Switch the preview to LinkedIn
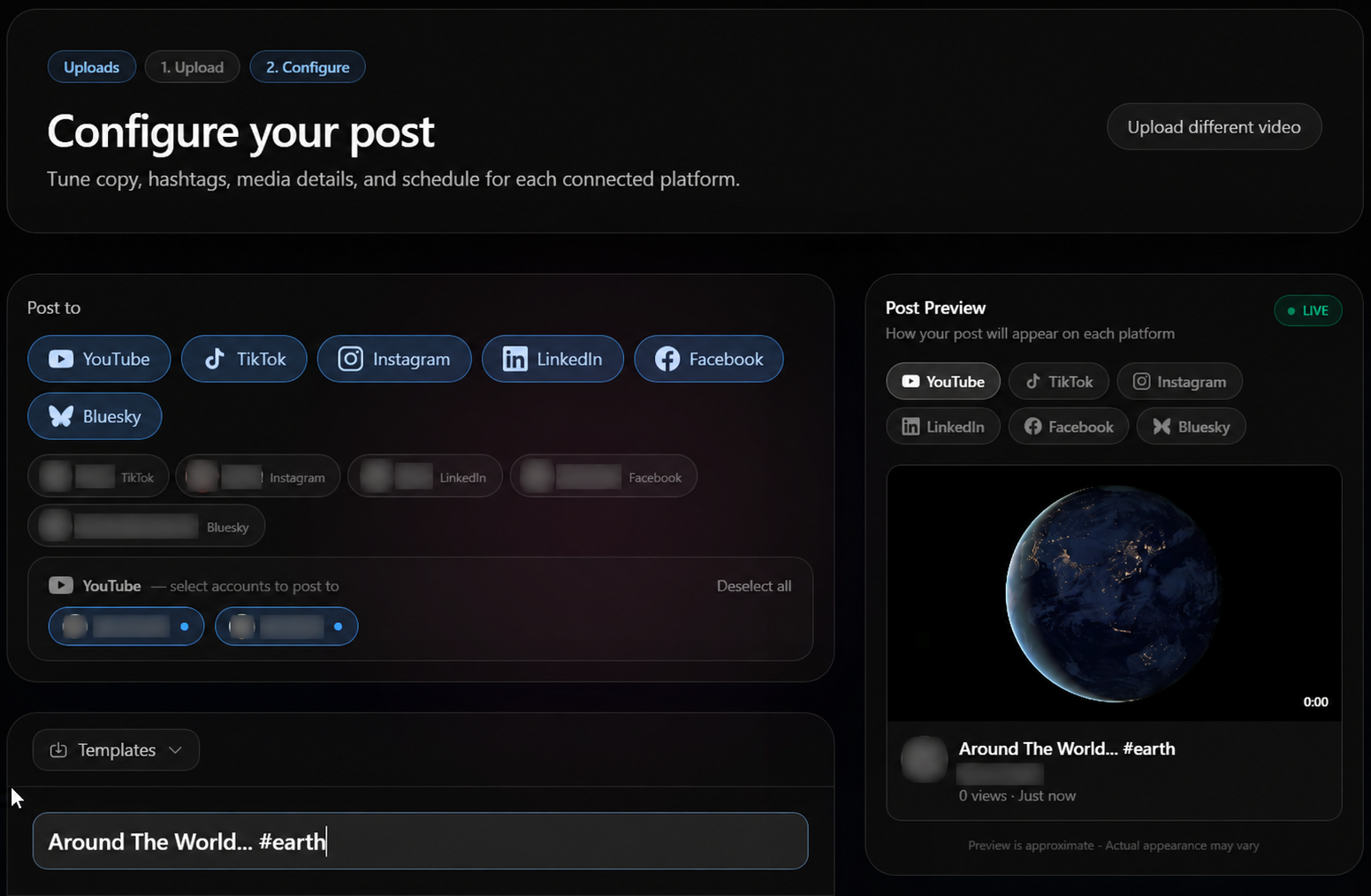Image resolution: width=1371 pixels, height=896 pixels. click(x=943, y=427)
